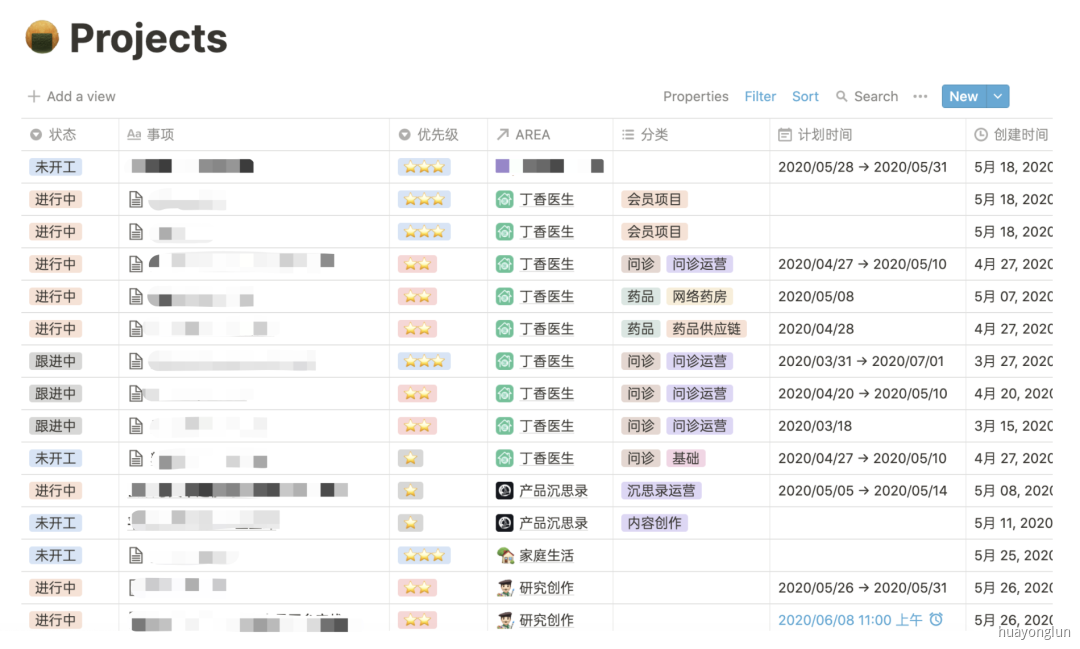Click the AREA column header
The image size is (1080, 649).
(x=550, y=134)
